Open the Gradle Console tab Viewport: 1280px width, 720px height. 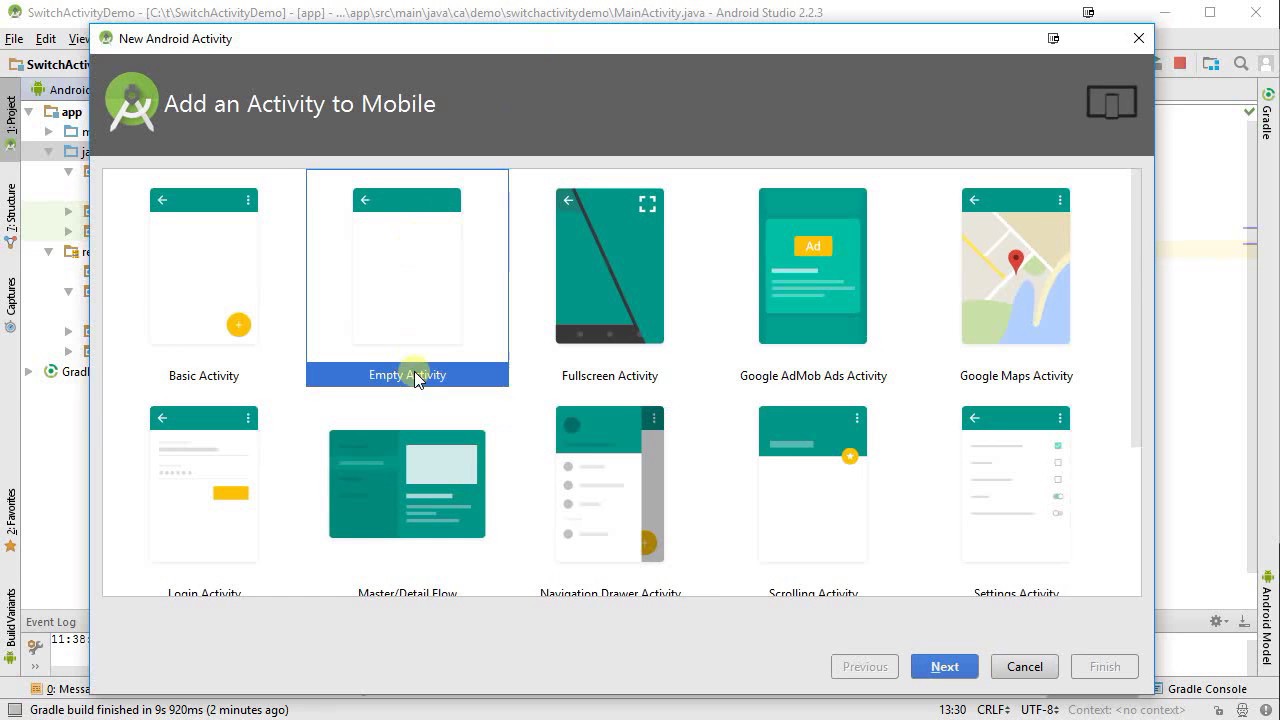coord(1199,689)
